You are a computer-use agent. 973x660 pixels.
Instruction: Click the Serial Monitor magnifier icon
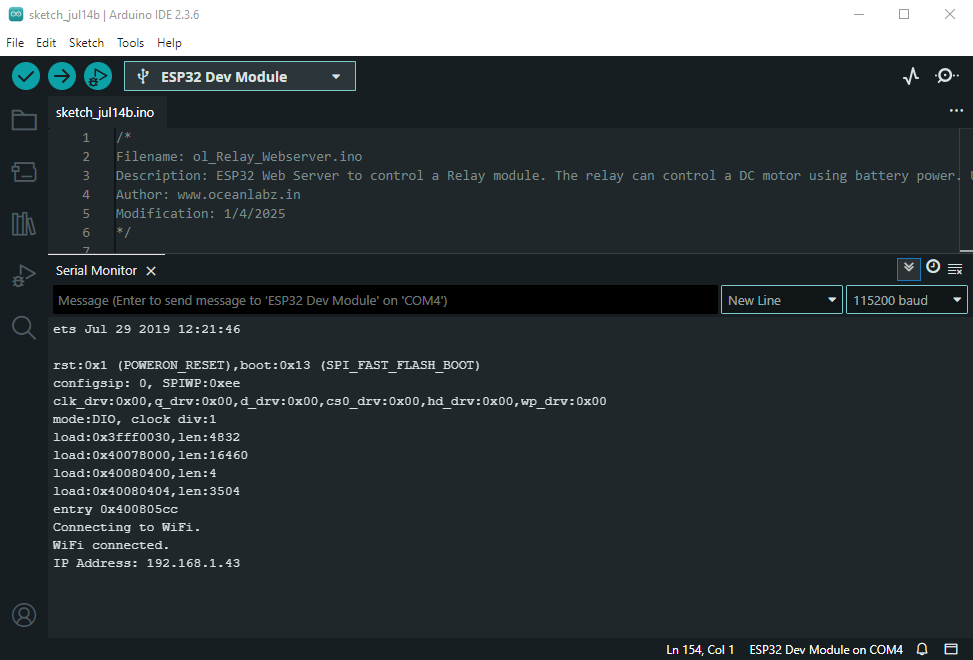[946, 76]
